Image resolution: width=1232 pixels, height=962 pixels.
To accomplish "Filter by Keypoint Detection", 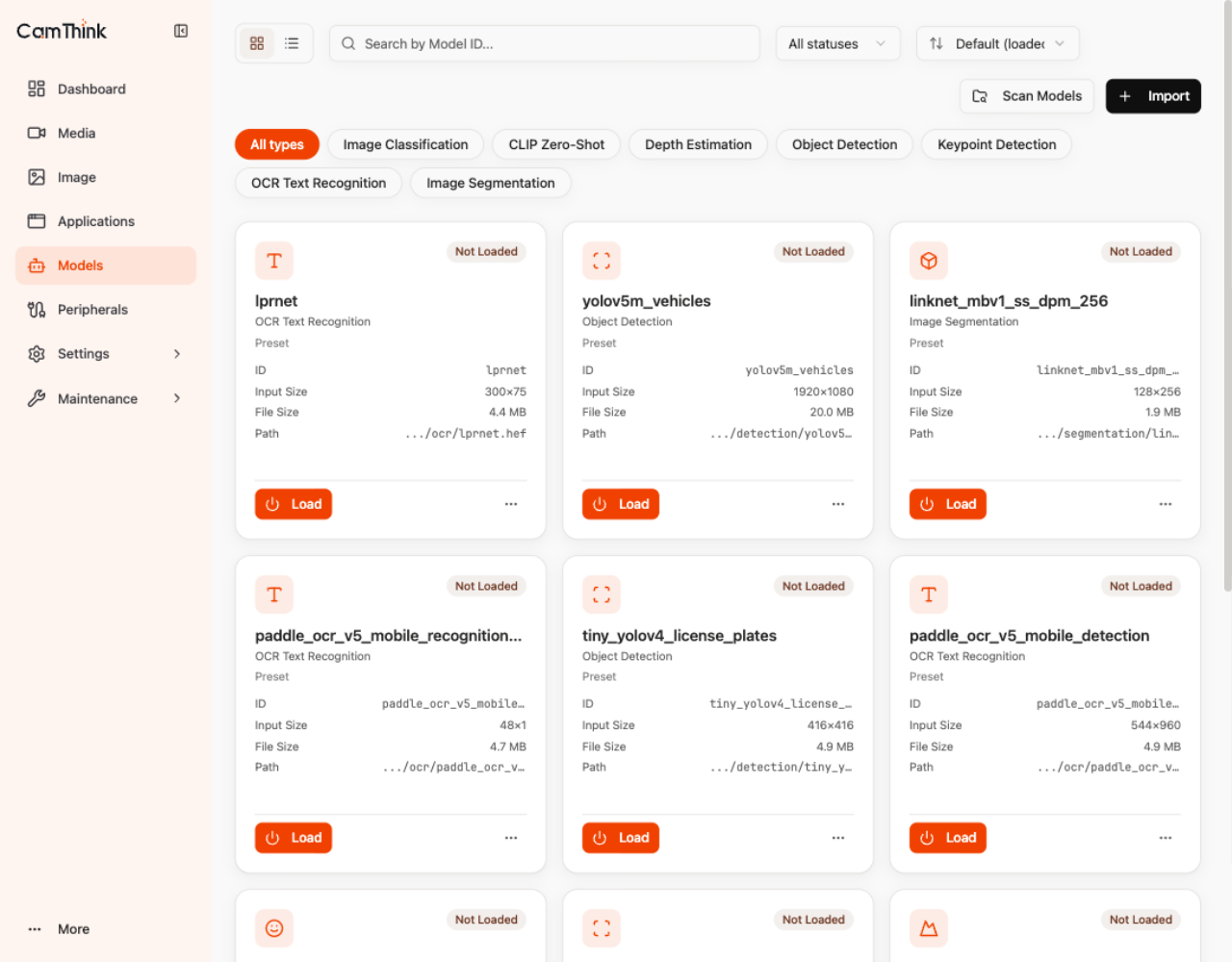I will 997,144.
